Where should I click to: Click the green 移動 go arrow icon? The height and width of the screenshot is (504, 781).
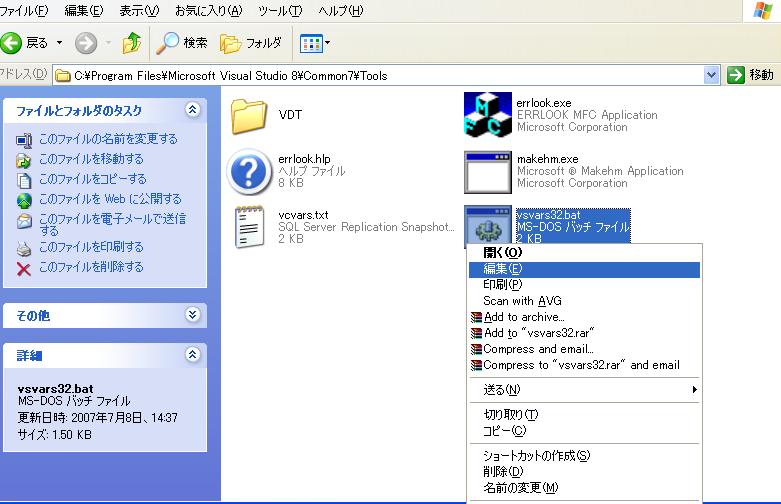pyautogui.click(x=735, y=75)
